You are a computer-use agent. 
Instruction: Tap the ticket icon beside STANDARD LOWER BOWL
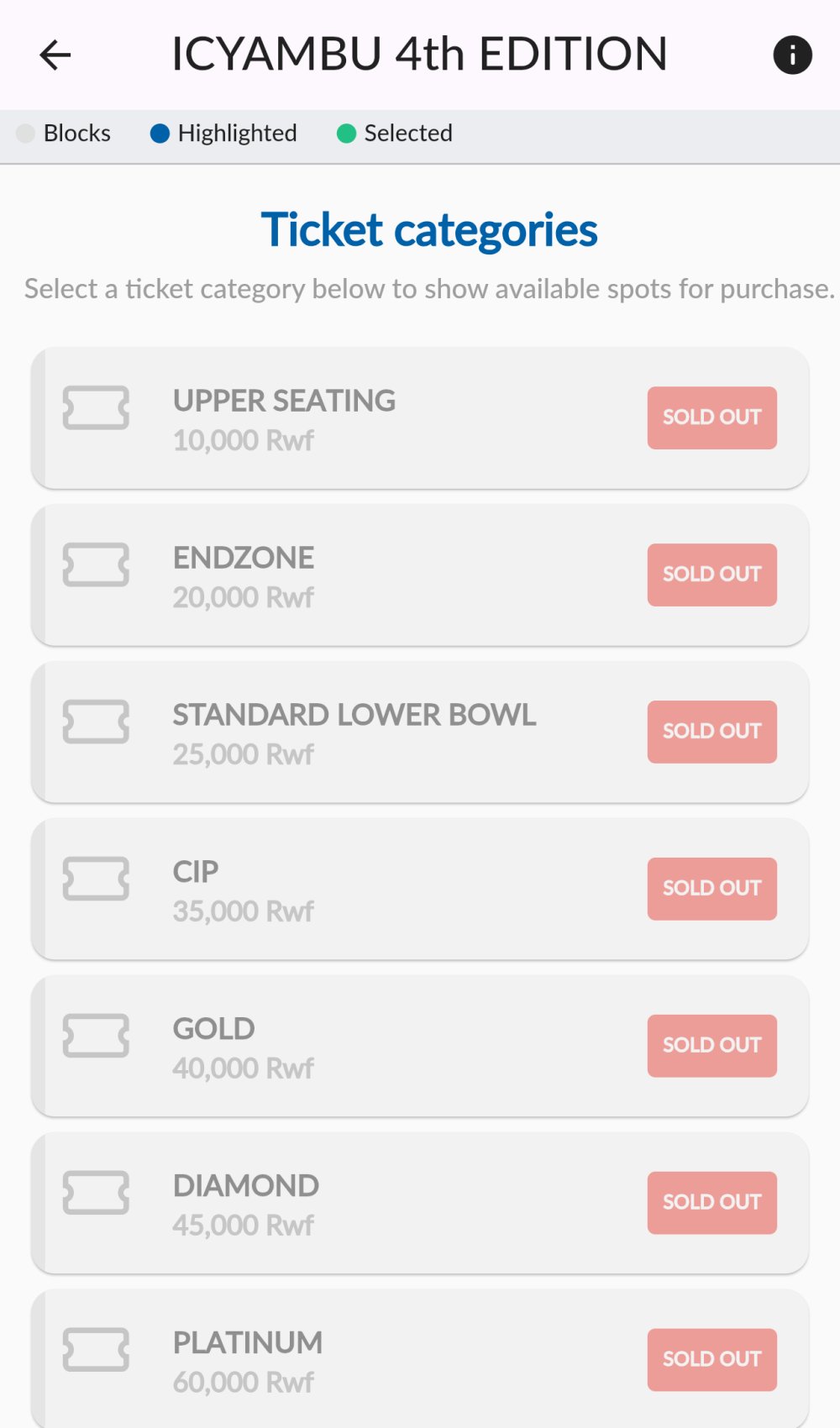point(96,722)
